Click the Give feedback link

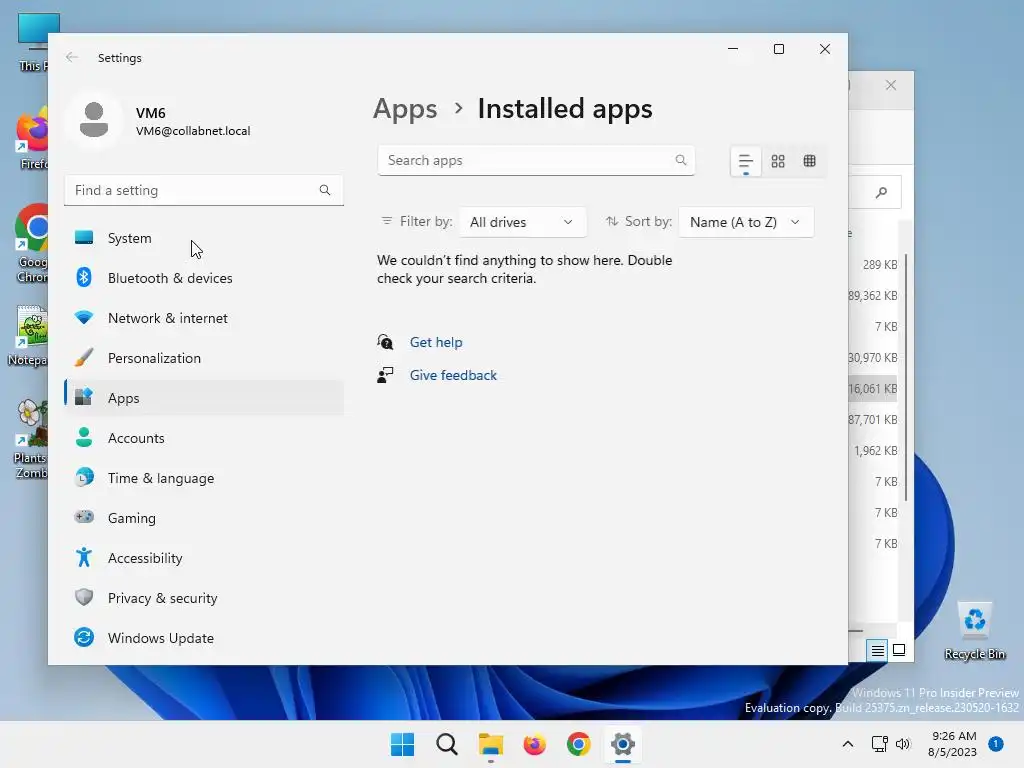(x=453, y=375)
